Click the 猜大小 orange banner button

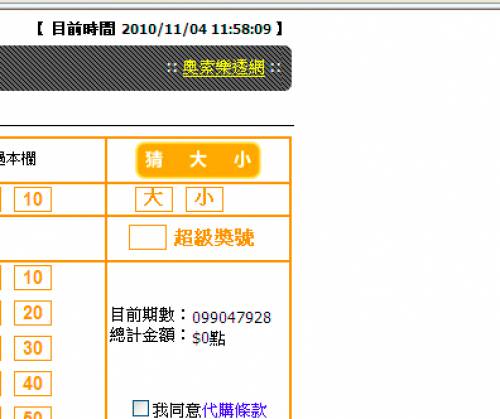[198, 160]
